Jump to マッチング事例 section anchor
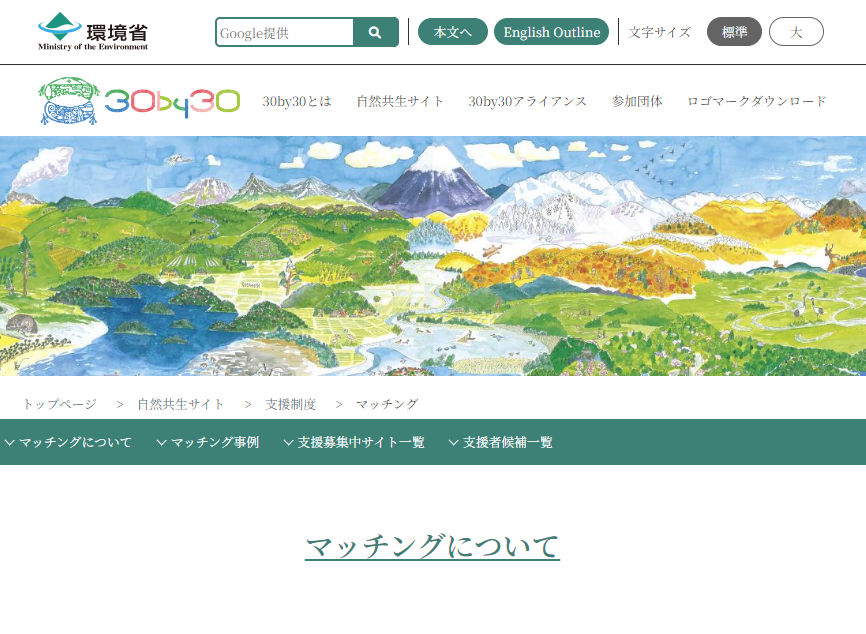Screen dimensions: 866x634 tap(208, 442)
